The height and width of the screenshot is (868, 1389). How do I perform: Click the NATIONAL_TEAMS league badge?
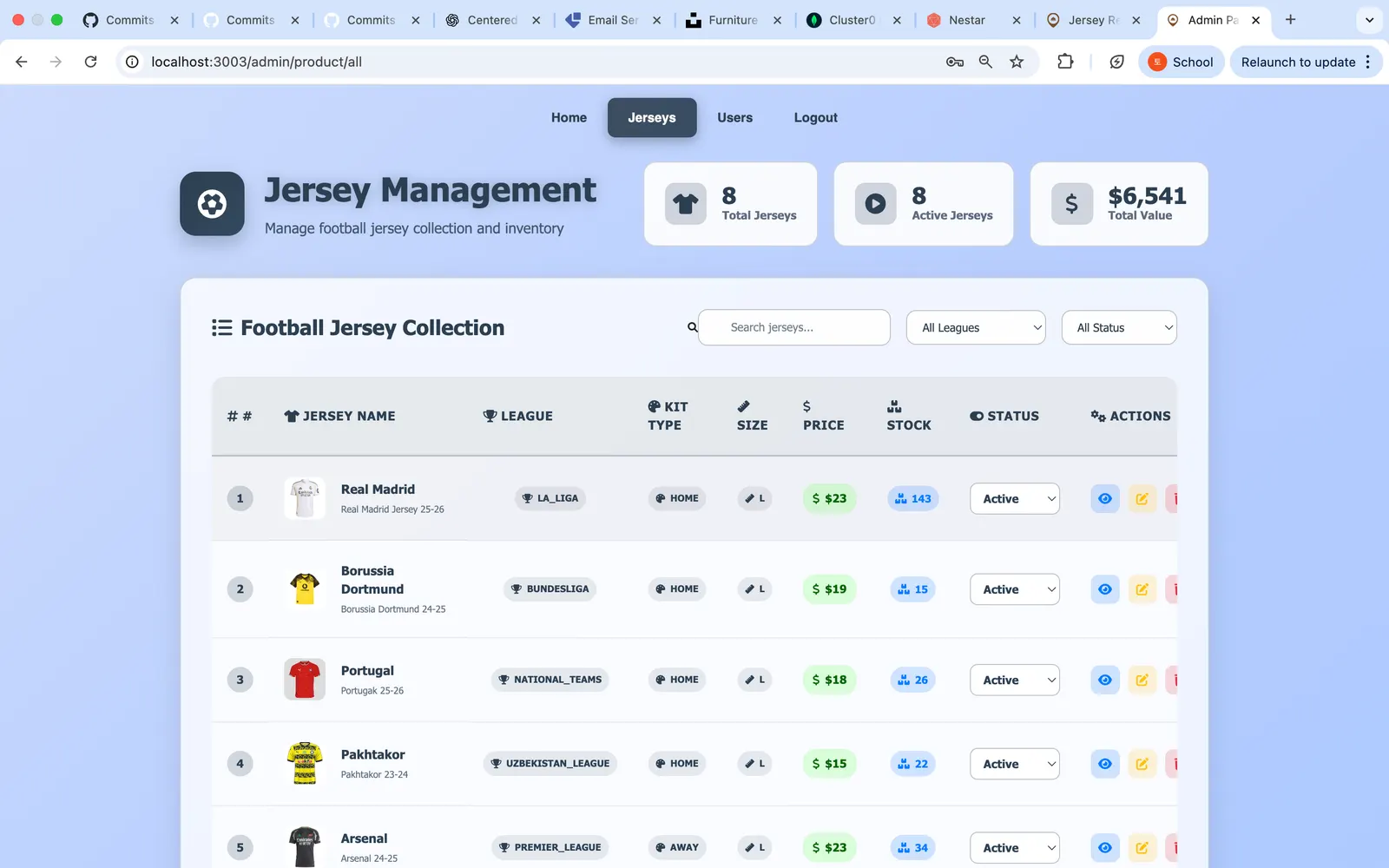(x=550, y=680)
